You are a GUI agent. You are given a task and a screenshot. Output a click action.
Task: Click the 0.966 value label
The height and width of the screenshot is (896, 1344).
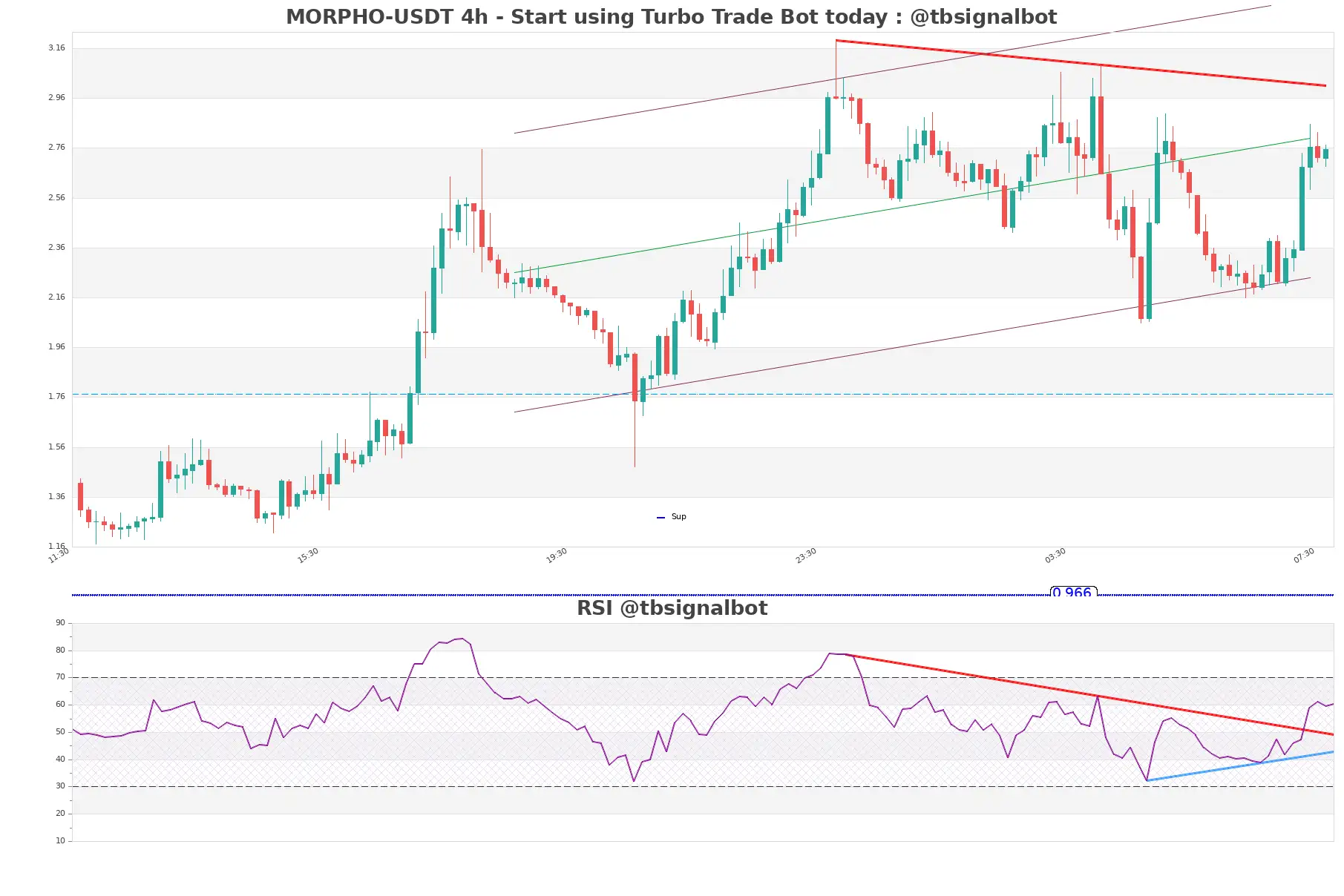point(1073,592)
